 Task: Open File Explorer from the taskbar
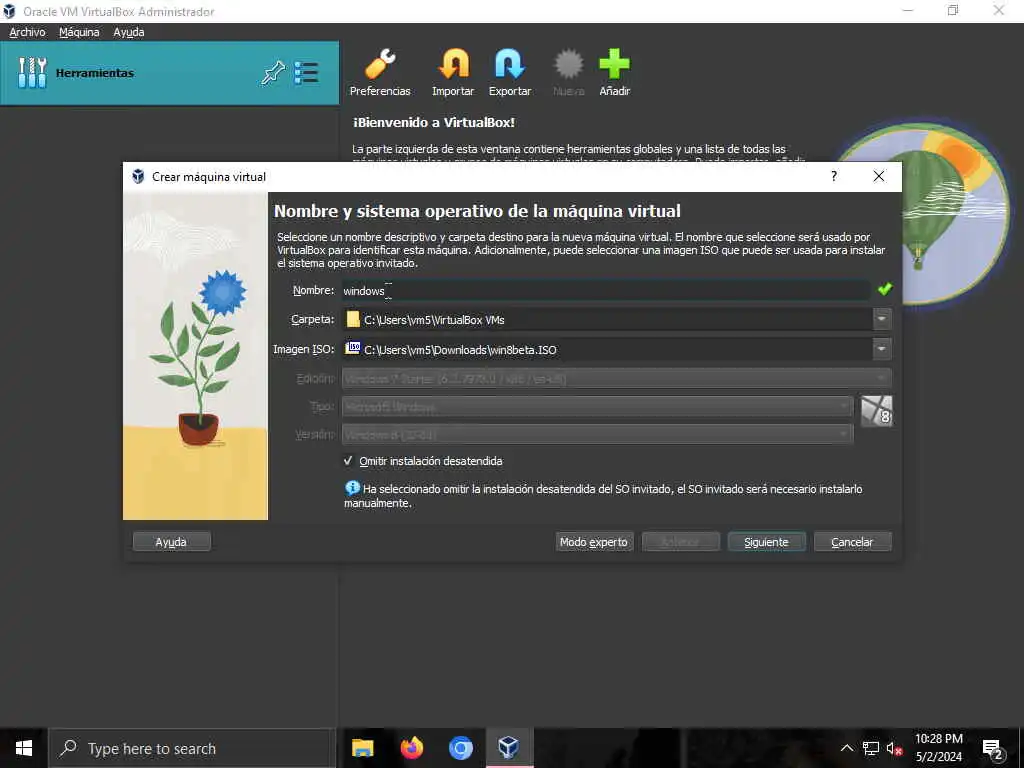click(362, 748)
